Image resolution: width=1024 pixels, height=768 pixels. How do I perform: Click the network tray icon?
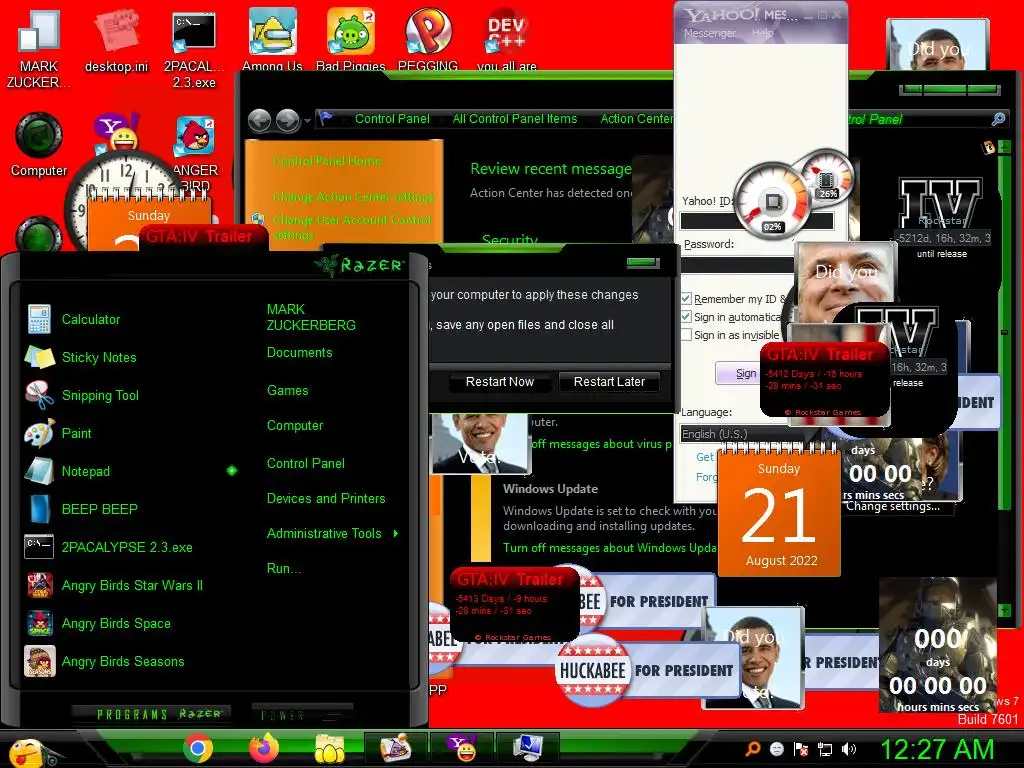(825, 749)
